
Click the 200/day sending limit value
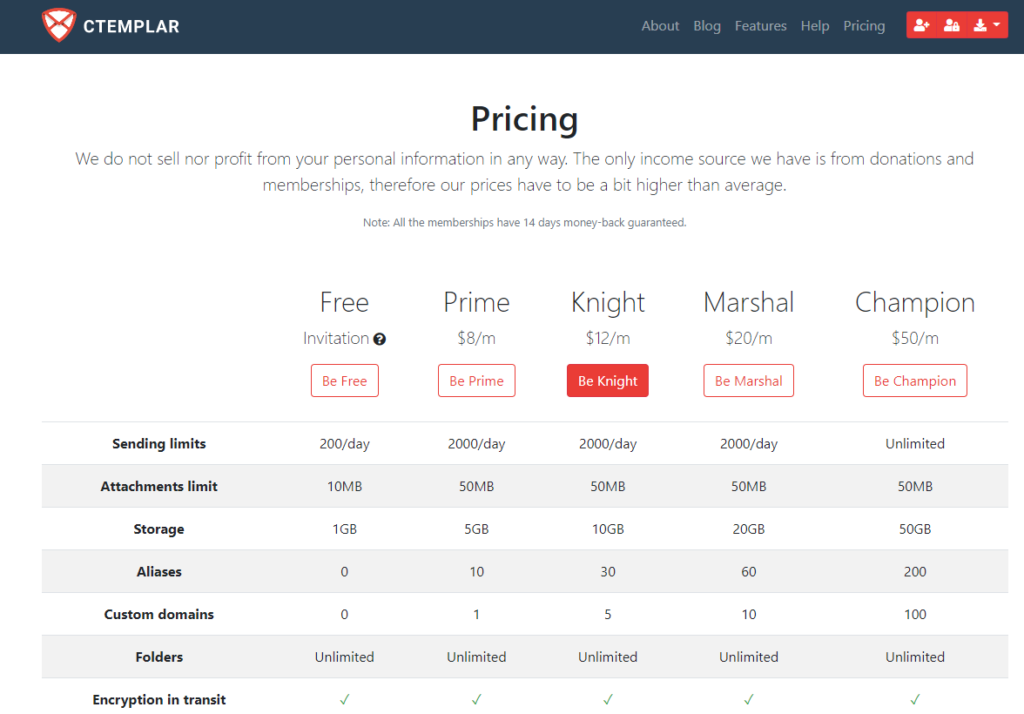(x=344, y=444)
